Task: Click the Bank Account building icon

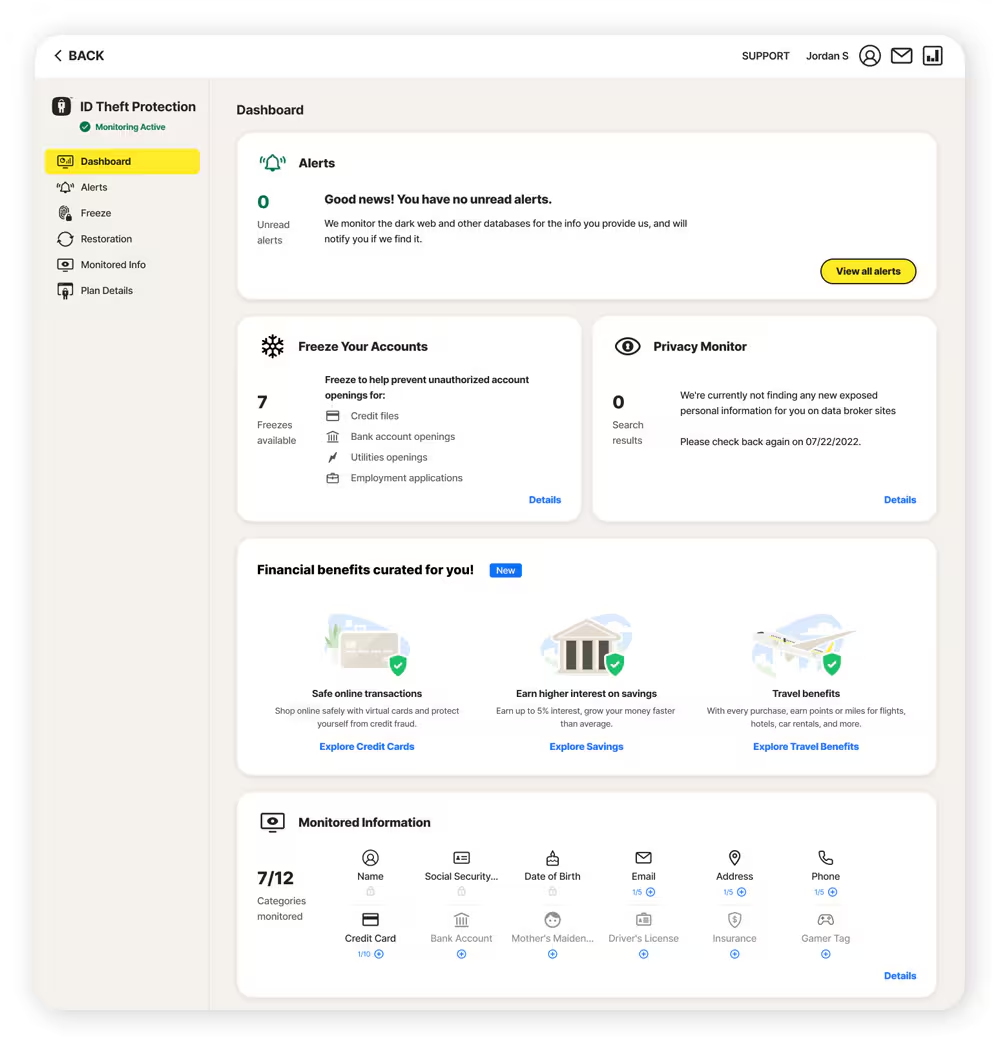Action: [x=461, y=920]
